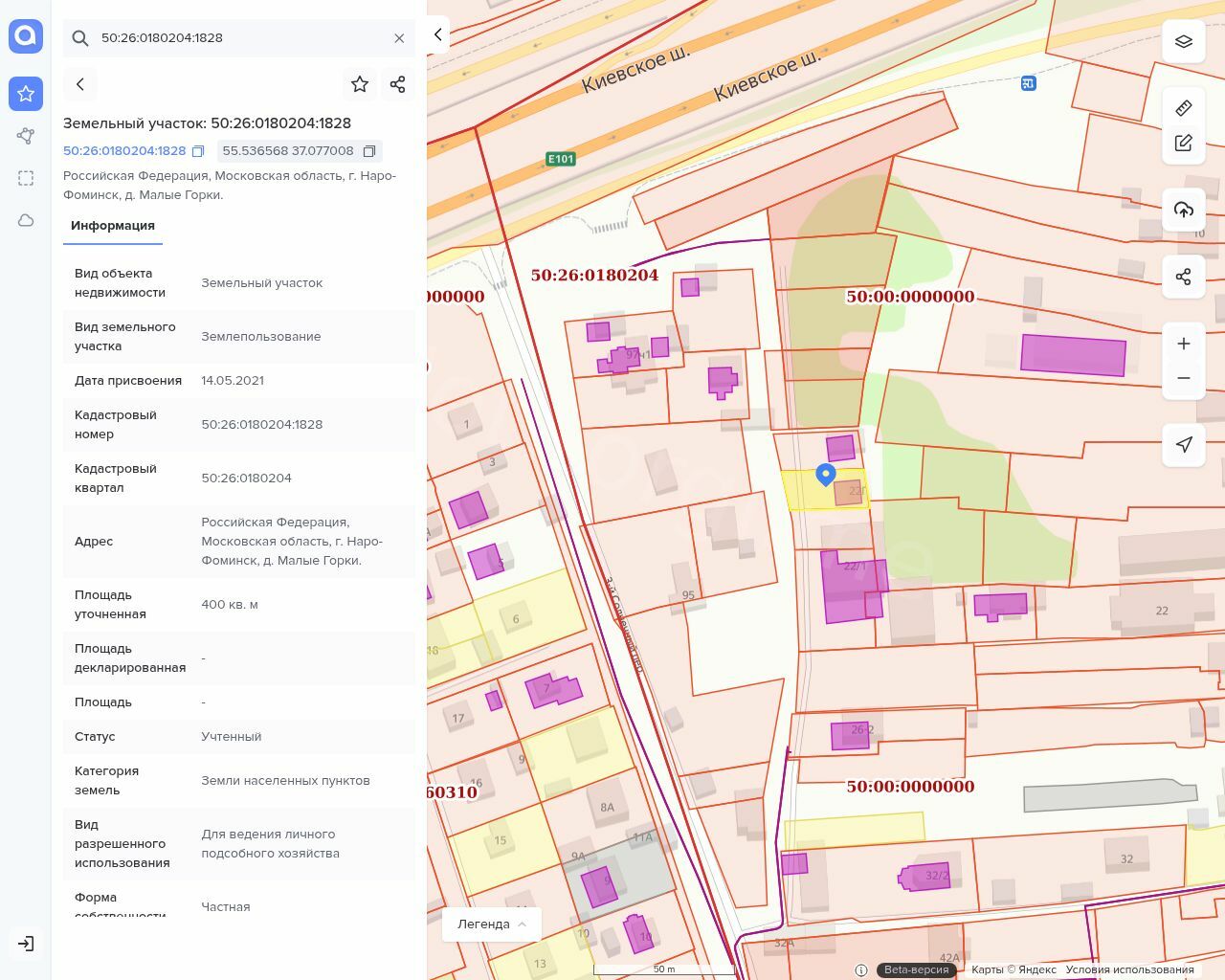Screen dimensions: 1225x980
Task: Click the cadastral search input field
Action: [239, 38]
